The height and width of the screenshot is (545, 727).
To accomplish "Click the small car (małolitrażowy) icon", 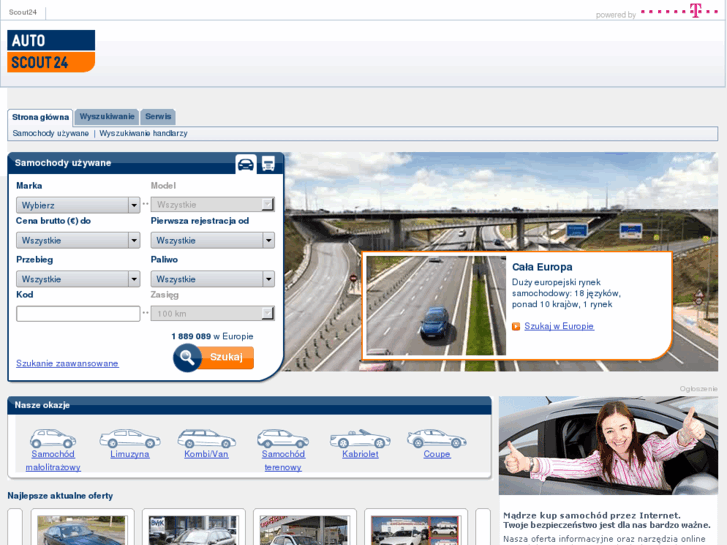I will 53,438.
